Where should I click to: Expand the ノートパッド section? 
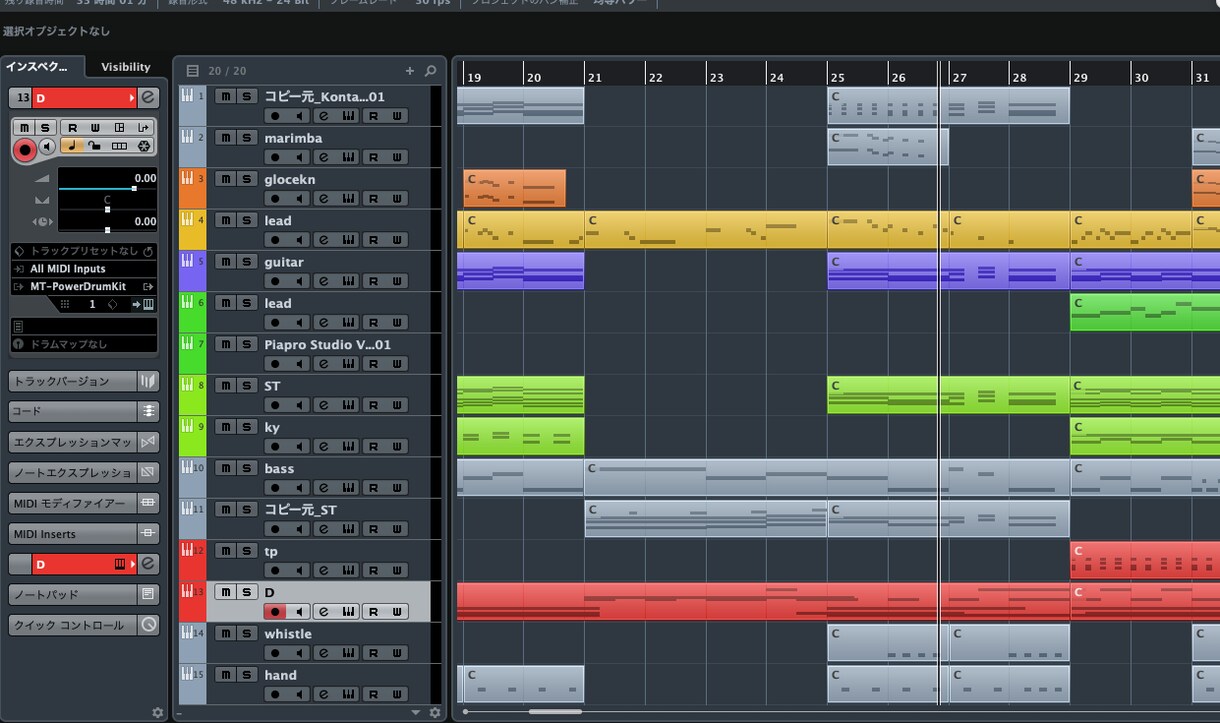coord(72,594)
